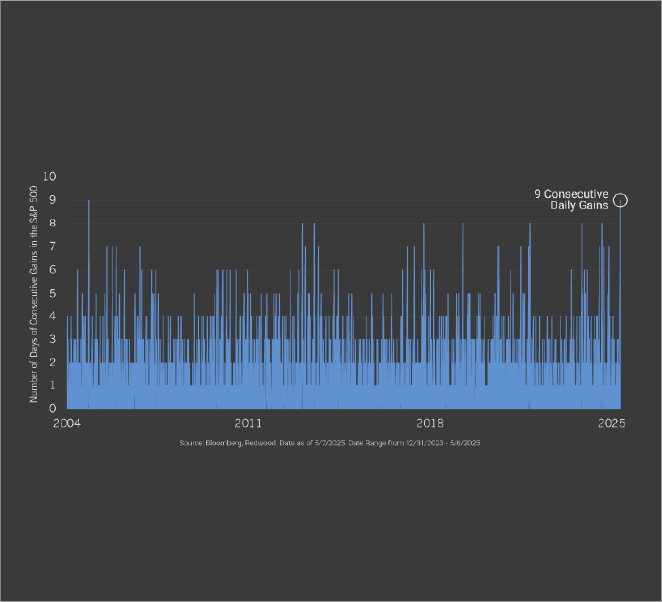Select the 2011 x-axis label
662x602 pixels.
point(249,423)
